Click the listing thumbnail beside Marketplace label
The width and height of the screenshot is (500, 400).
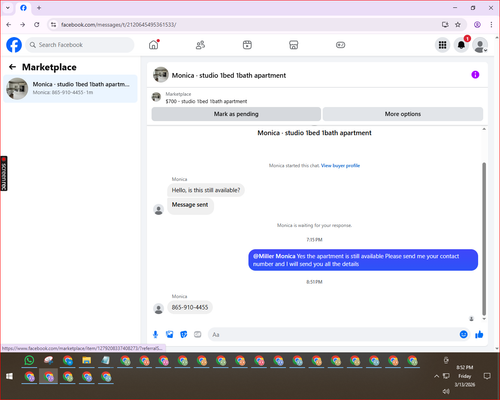[156, 97]
